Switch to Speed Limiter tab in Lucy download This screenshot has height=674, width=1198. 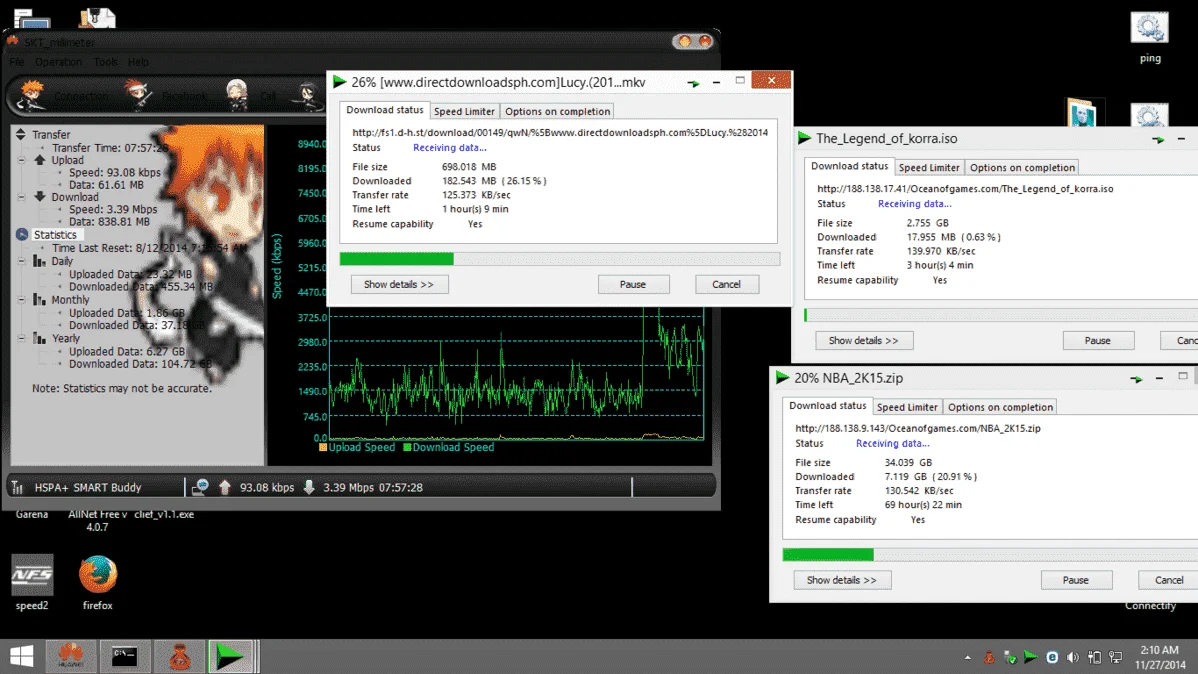[x=464, y=112]
